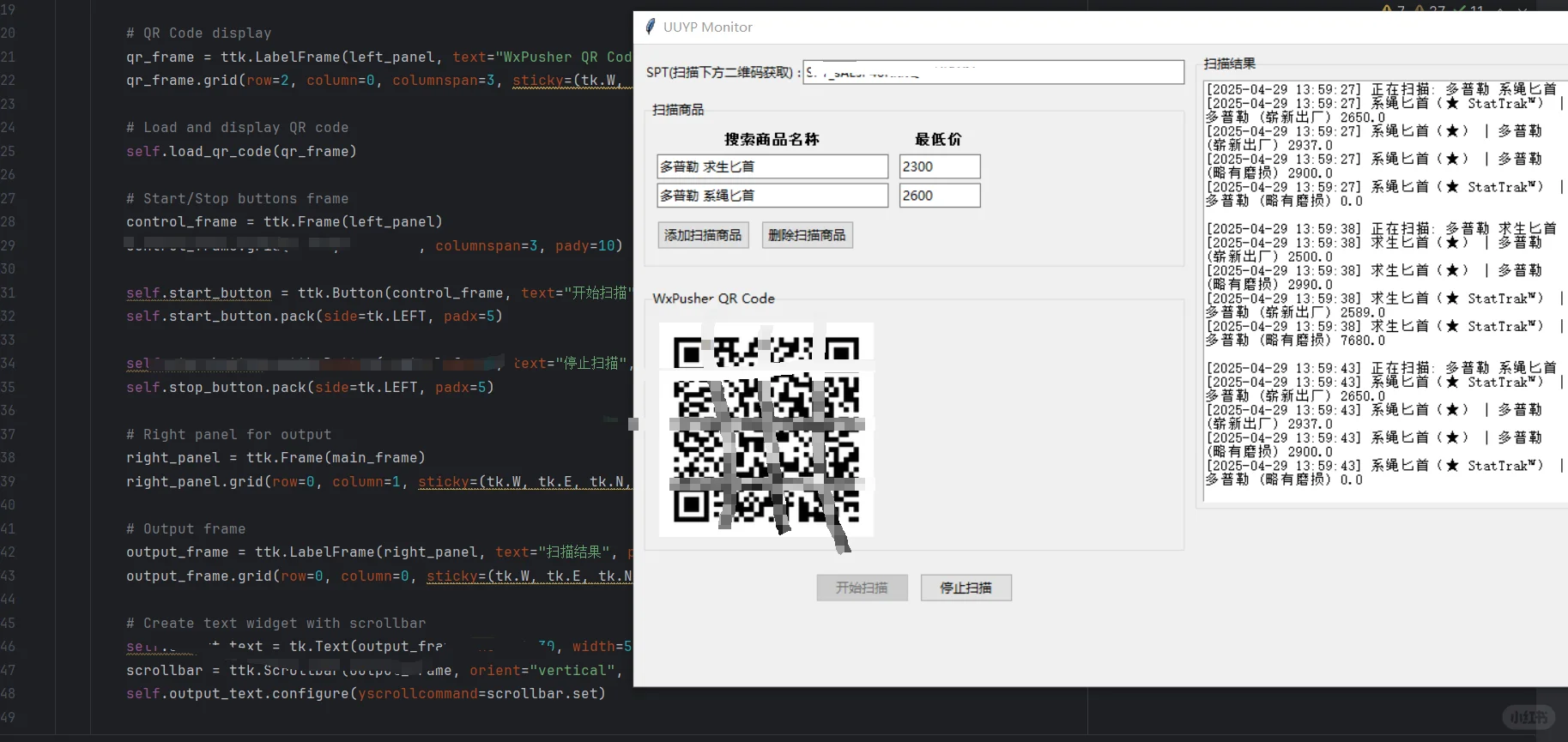Click the 'self.start_button.pack' code line
Screen dimensions: 1568x742
(x=314, y=317)
